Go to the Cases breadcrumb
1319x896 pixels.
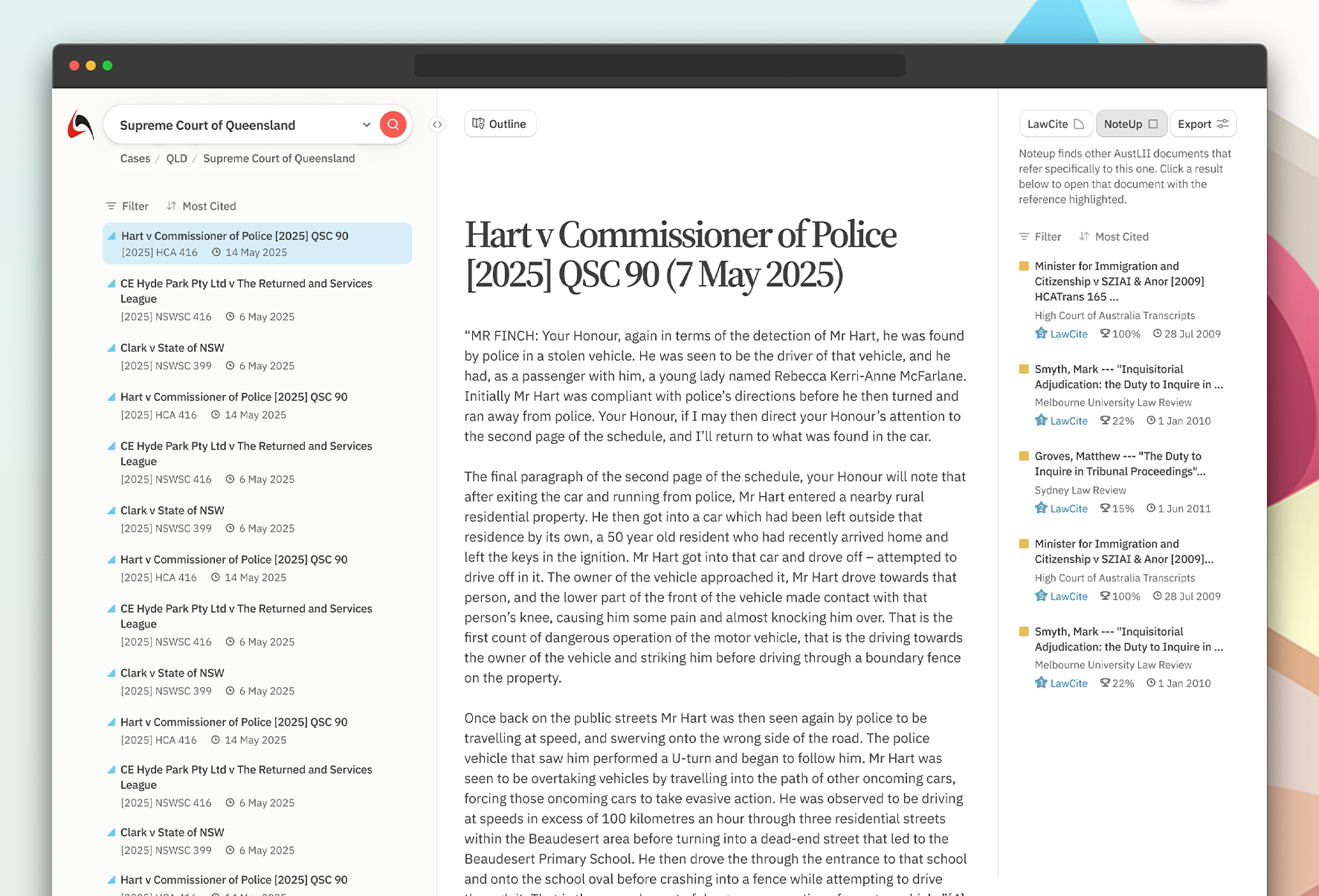pyautogui.click(x=135, y=158)
